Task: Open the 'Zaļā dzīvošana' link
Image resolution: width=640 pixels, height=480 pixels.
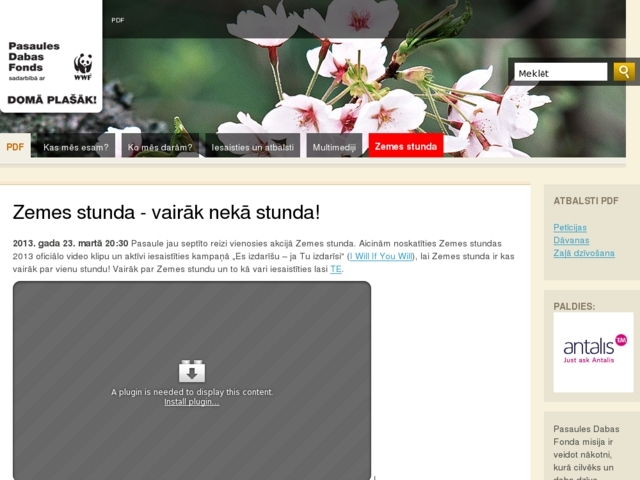Action: [x=584, y=253]
